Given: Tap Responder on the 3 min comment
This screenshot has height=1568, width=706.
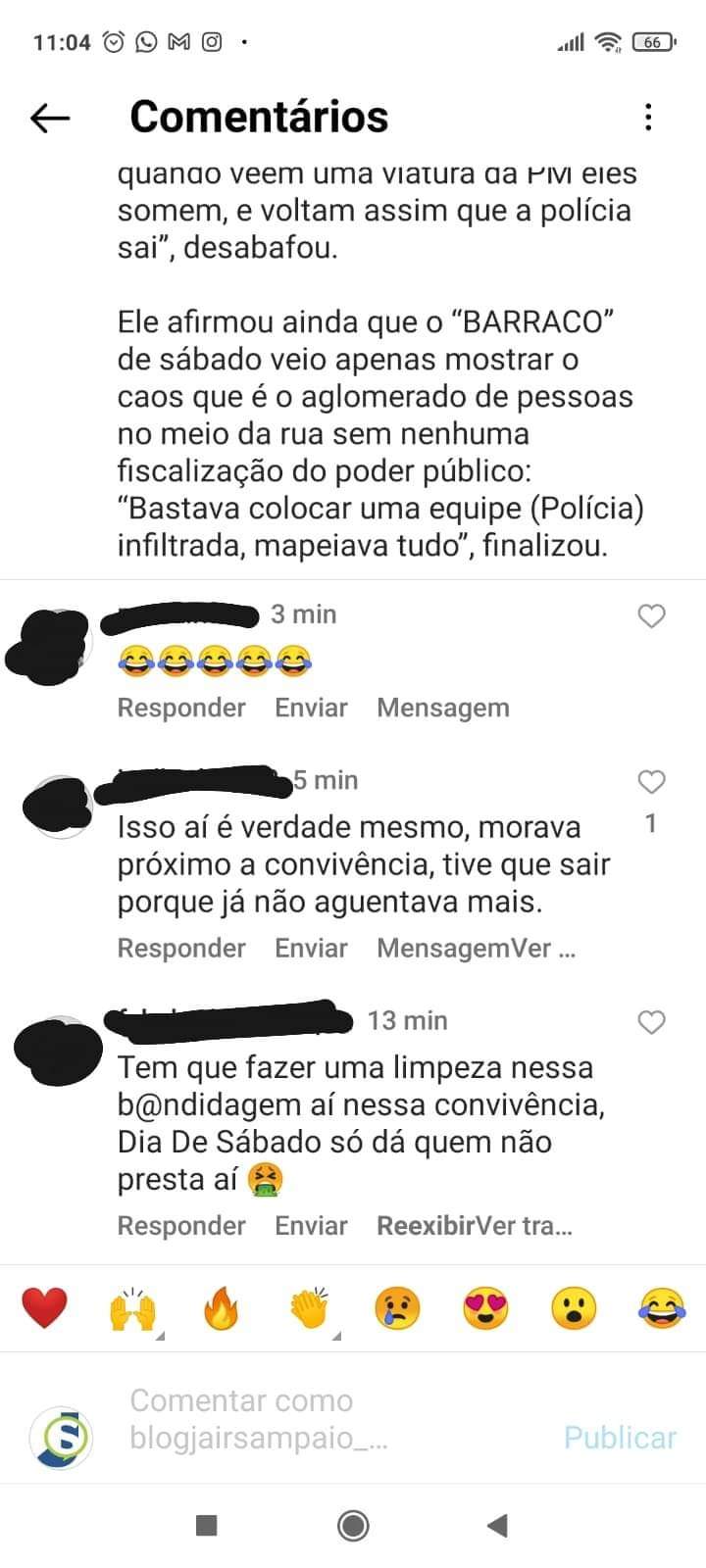Looking at the screenshot, I should (x=181, y=708).
